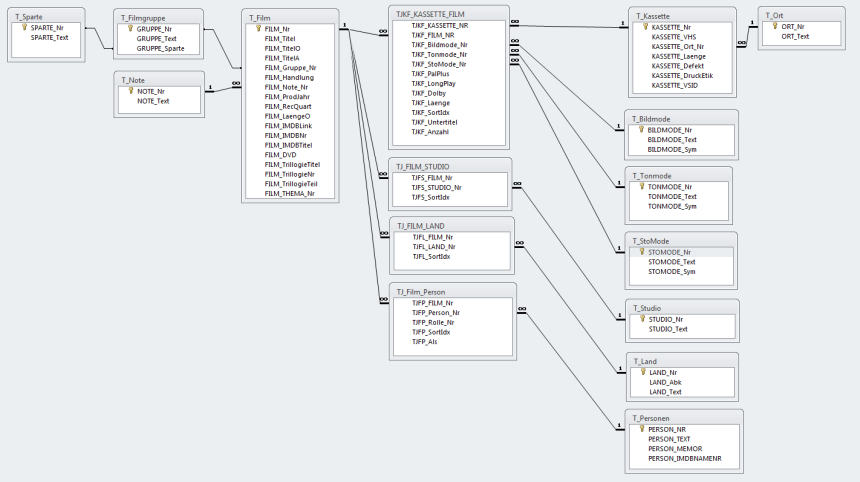Select the LAND_Abk field in T_Land
This screenshot has width=860, height=482.
coord(666,382)
